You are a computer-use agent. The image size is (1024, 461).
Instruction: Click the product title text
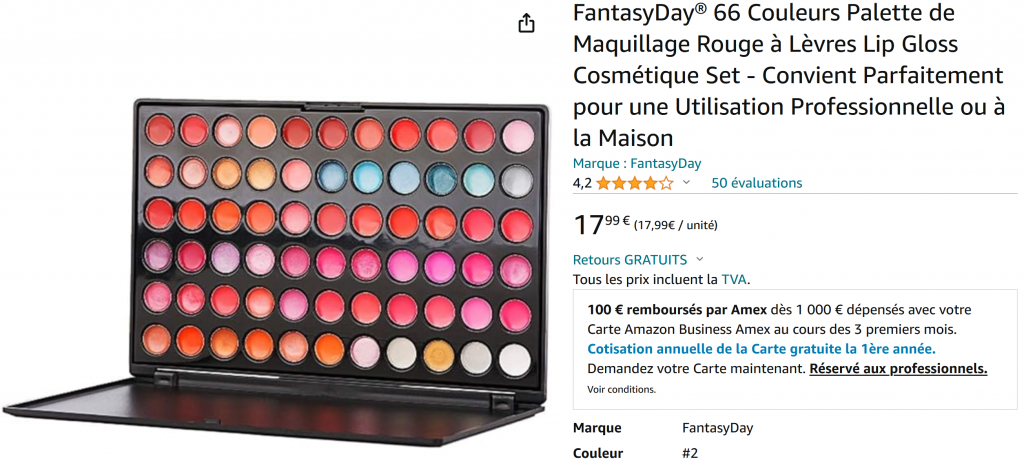788,75
